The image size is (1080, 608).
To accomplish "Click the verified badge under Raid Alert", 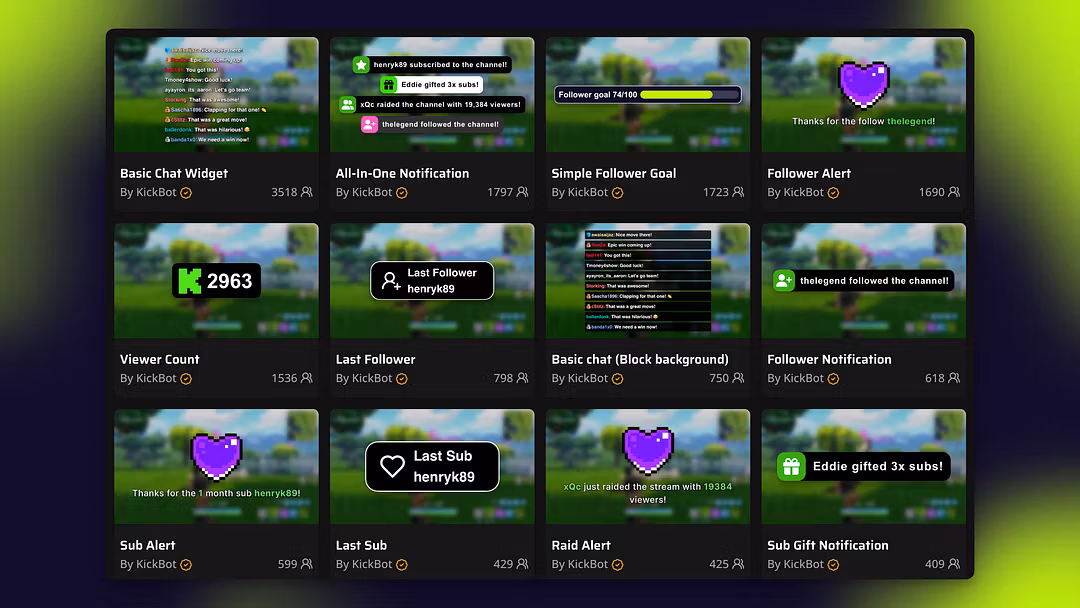I will point(617,565).
